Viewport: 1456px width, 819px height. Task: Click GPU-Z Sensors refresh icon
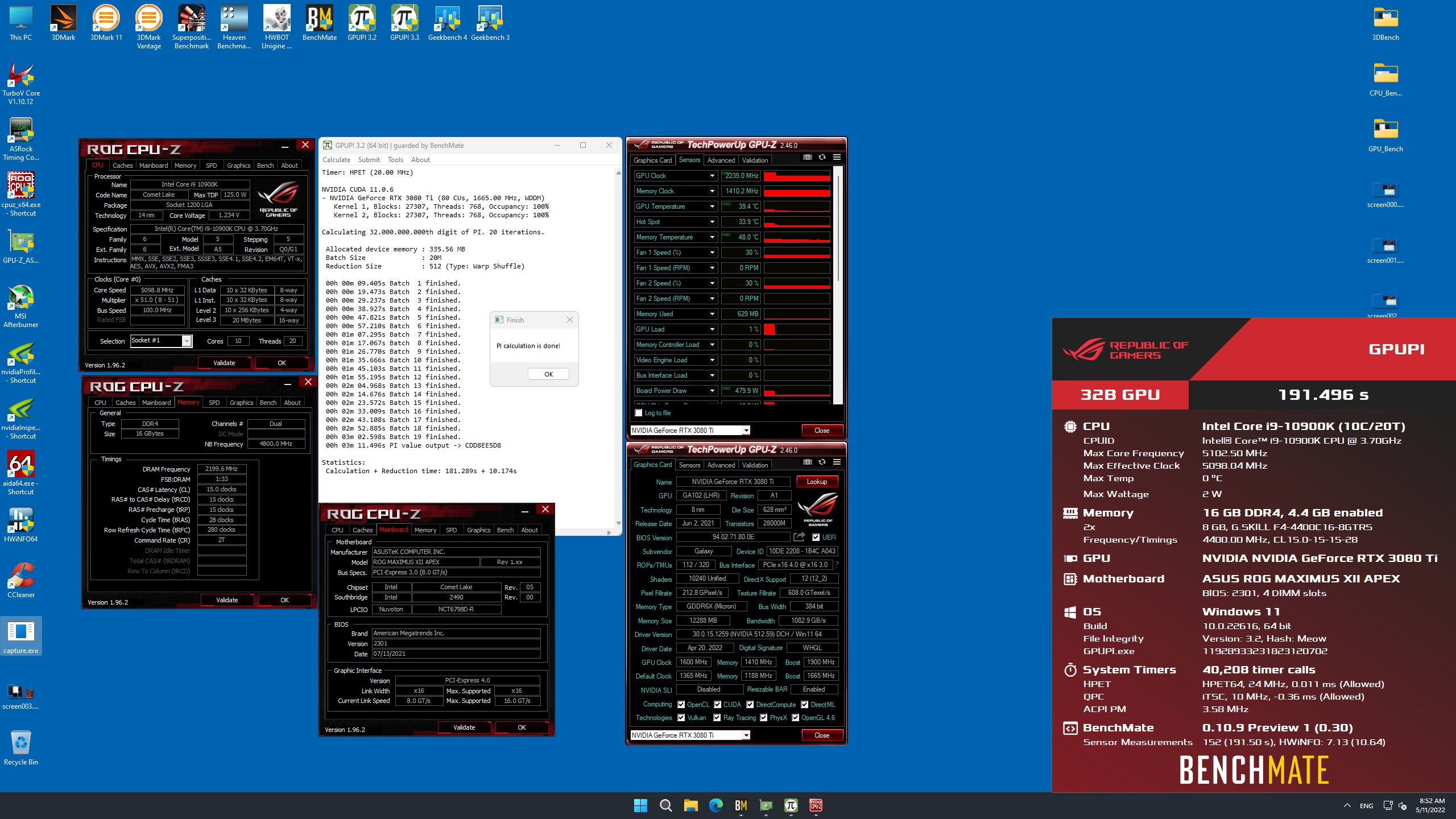tap(822, 158)
